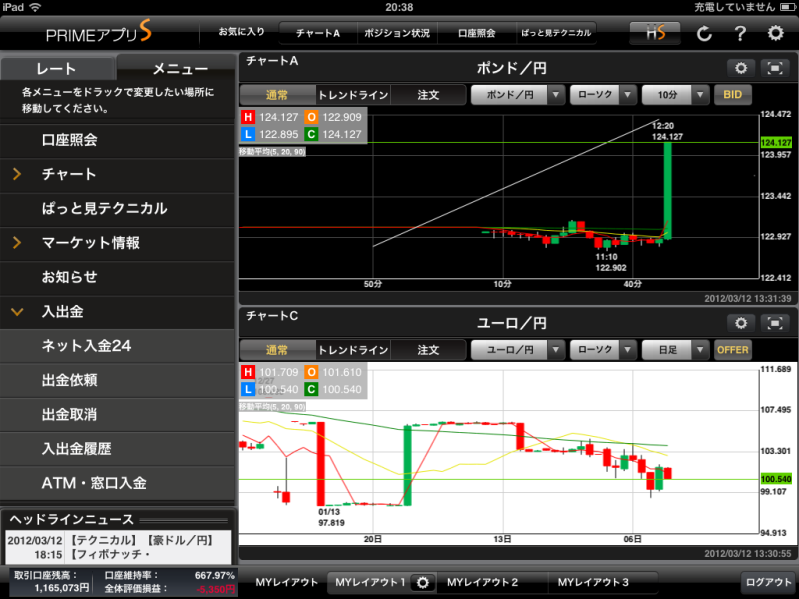Viewport: 799px width, 599px height.
Task: Select MYレイアウト3 layout
Action: 593,582
